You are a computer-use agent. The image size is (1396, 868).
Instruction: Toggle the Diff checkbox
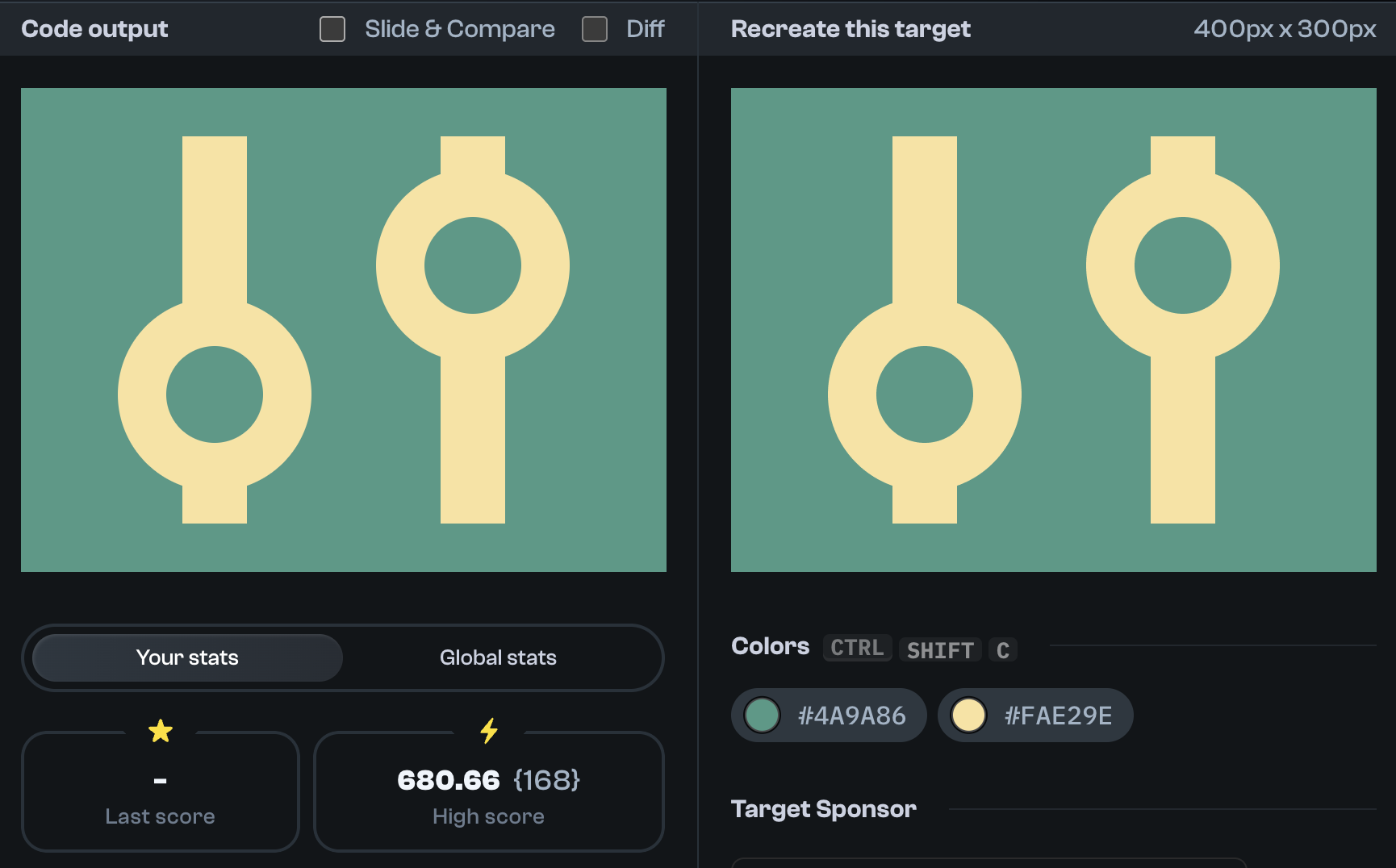click(595, 28)
